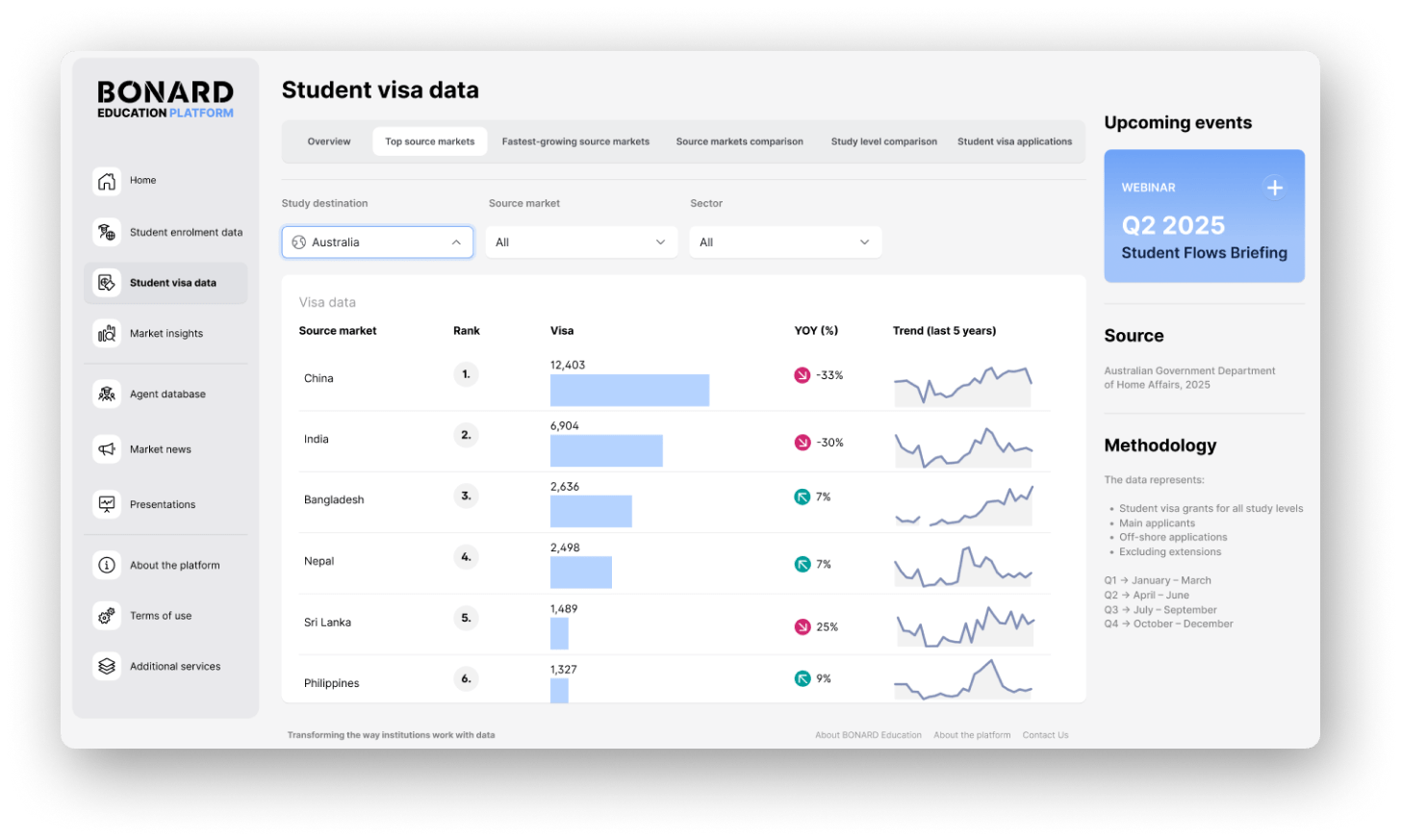The image size is (1402, 840).
Task: Open the About BONARD Education link
Action: pos(868,734)
